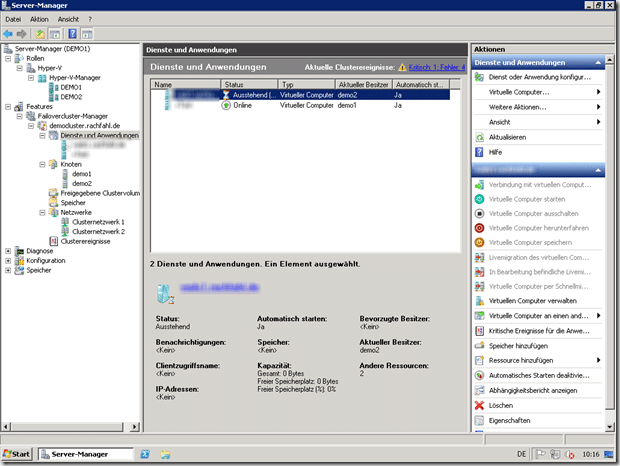620x466 pixels.
Task: Select demo2 under Knoten
Action: [82, 183]
